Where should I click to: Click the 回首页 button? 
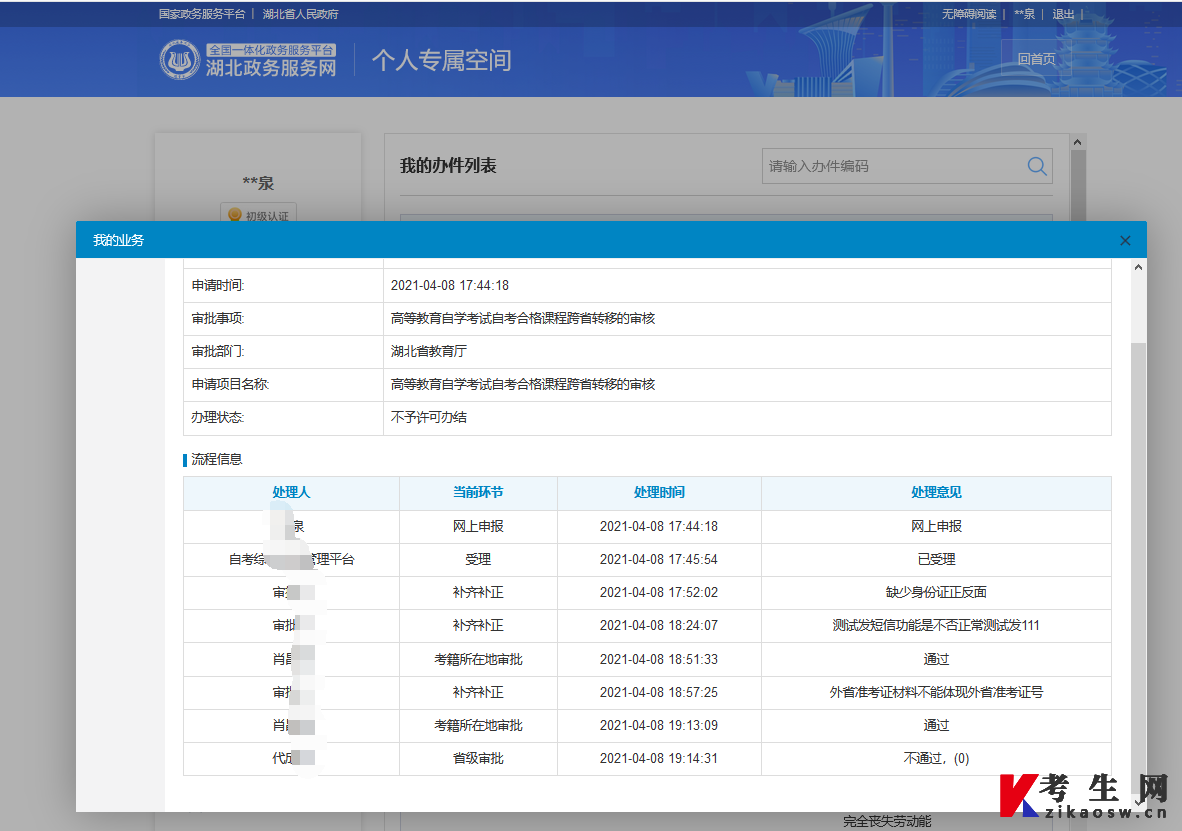click(1037, 59)
